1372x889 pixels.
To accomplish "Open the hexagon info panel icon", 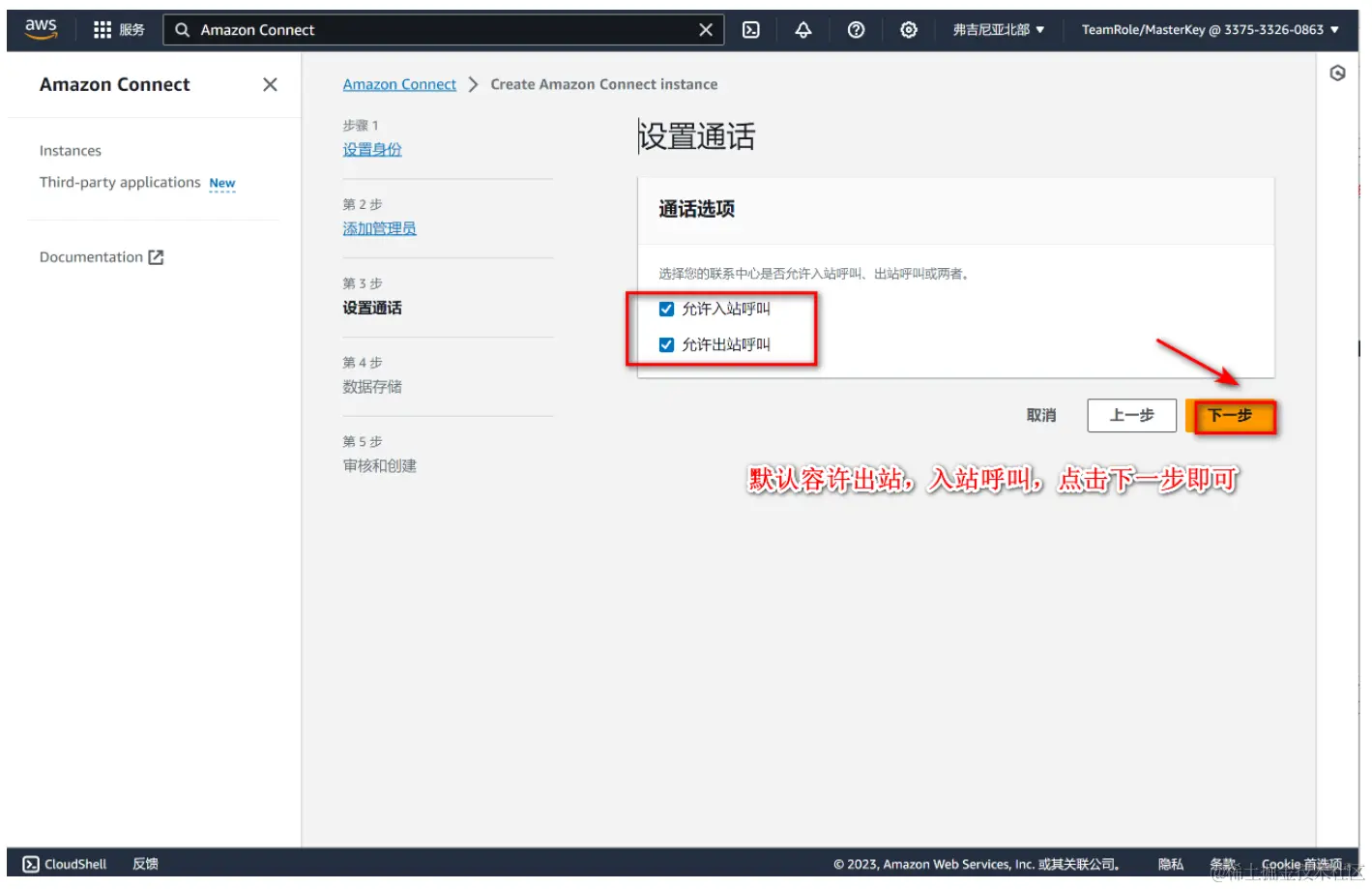I will [x=1337, y=74].
